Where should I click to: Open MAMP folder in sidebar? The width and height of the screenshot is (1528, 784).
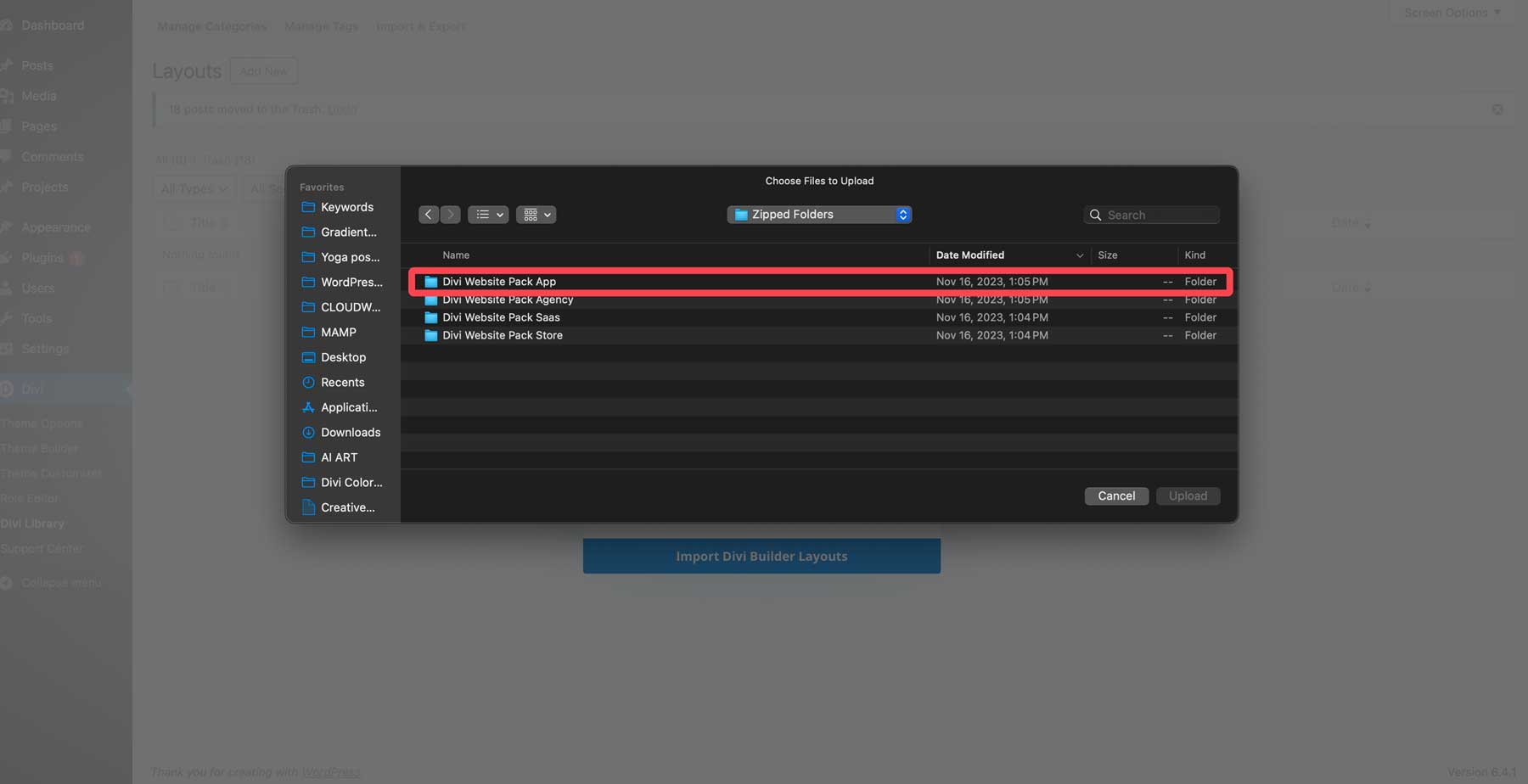point(338,332)
